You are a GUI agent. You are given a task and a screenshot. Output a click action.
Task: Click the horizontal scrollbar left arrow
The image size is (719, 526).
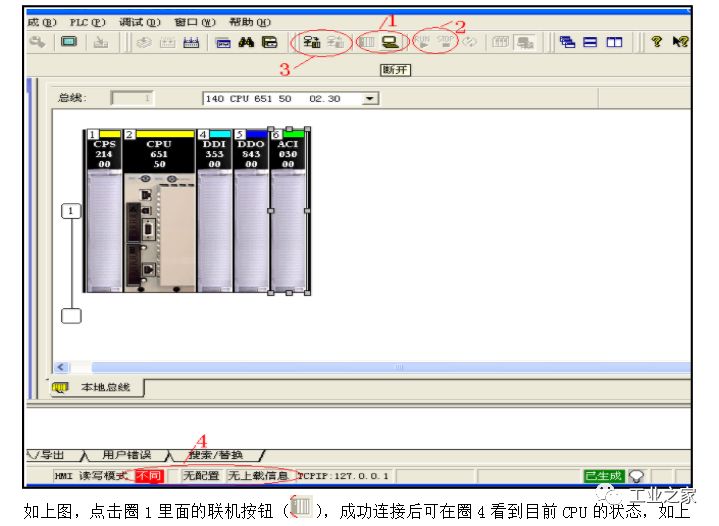coord(61,367)
